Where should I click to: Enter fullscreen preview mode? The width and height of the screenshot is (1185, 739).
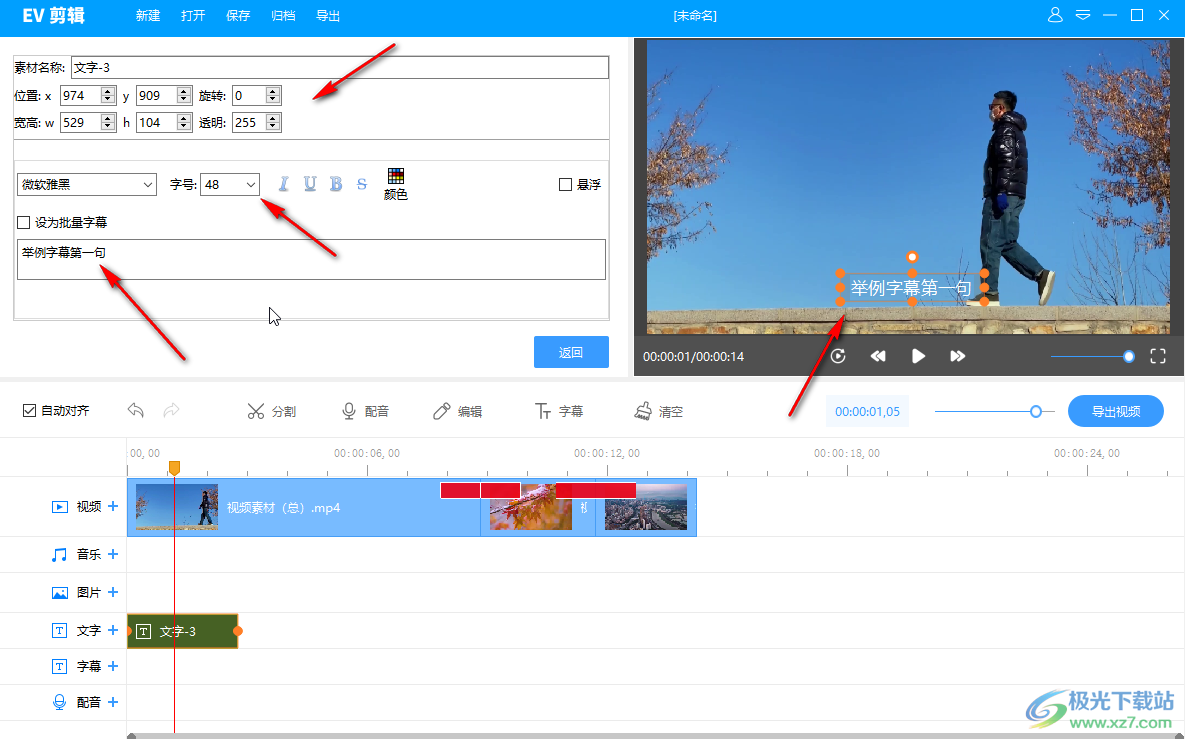1158,356
